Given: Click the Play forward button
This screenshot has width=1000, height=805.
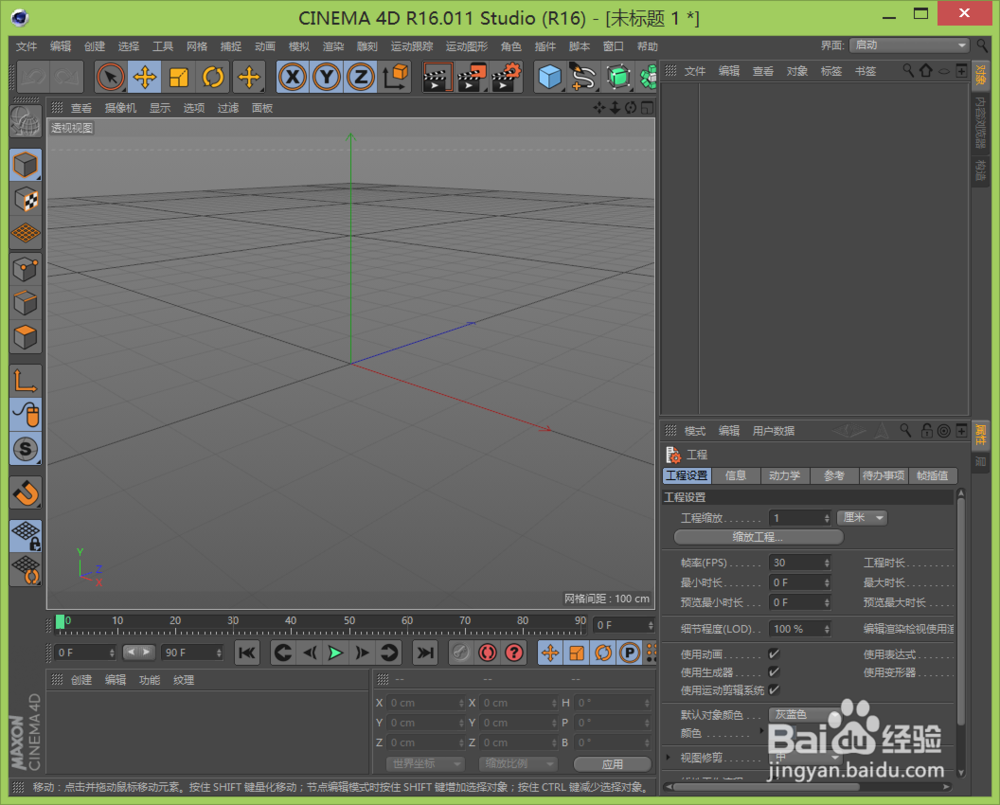Looking at the screenshot, I should (335, 653).
